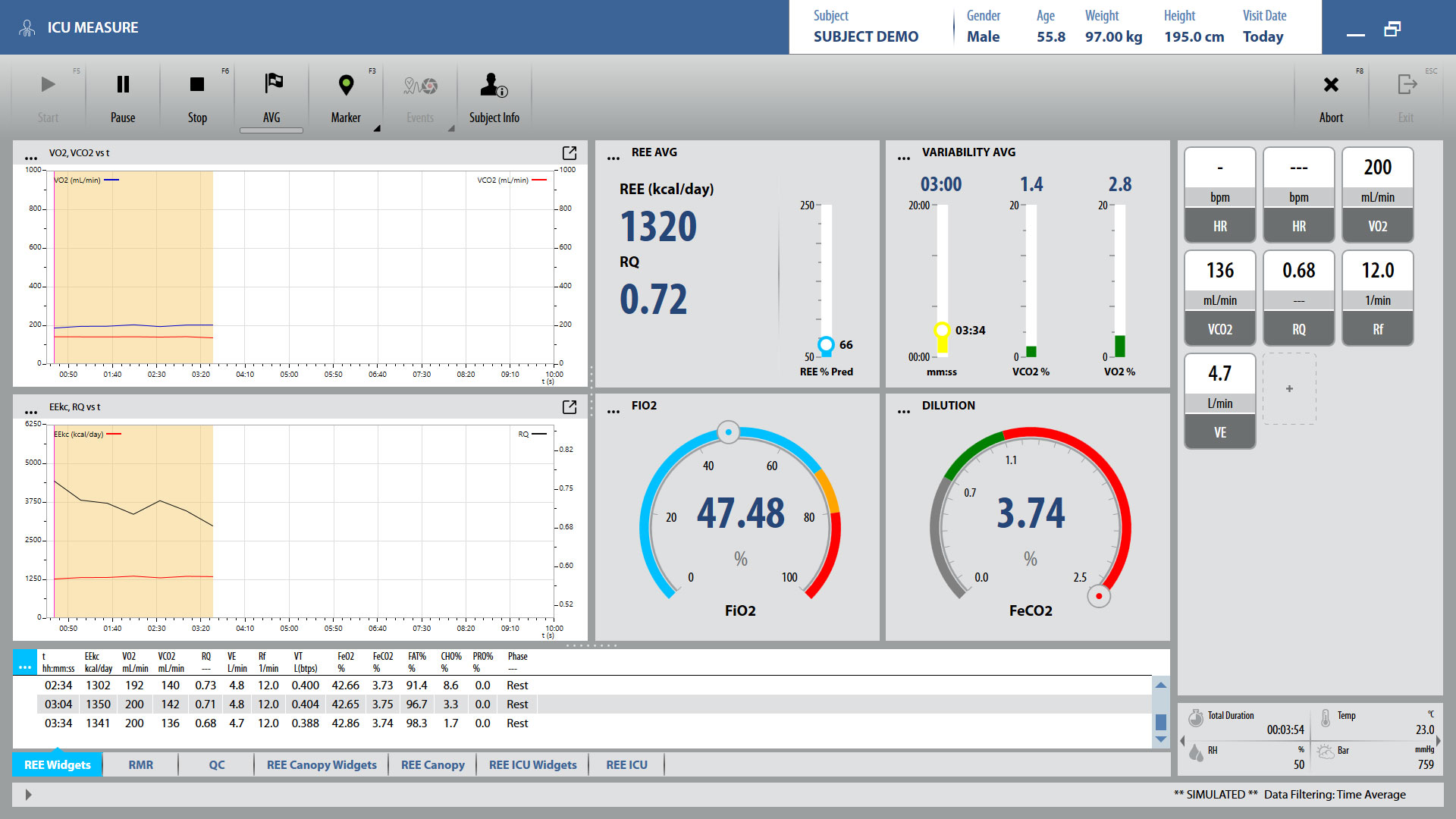Click the FiO2 gauge indicator knob
This screenshot has width=1456, height=819.
(728, 432)
